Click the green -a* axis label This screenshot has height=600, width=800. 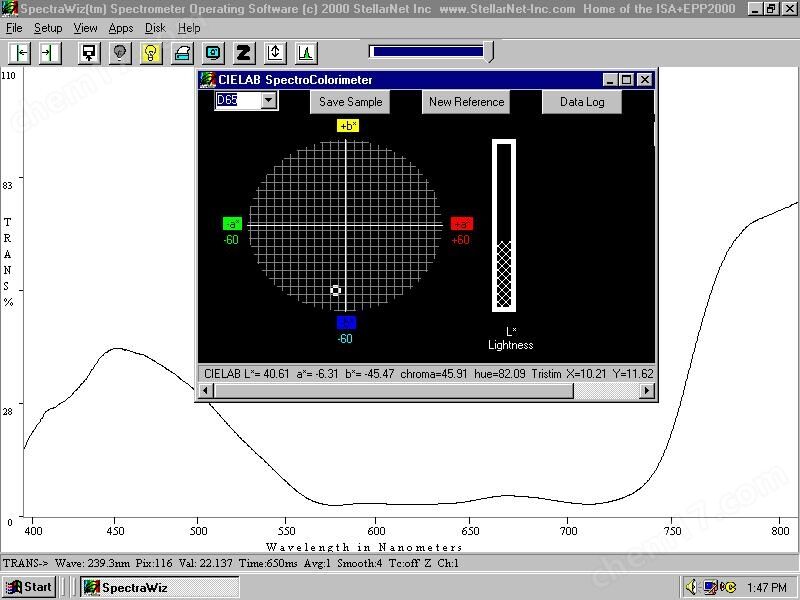pos(233,223)
